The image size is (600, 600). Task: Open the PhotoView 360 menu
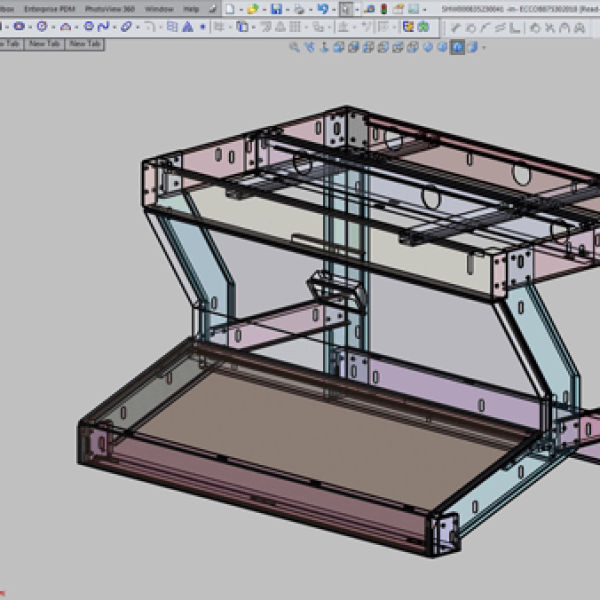[110, 8]
